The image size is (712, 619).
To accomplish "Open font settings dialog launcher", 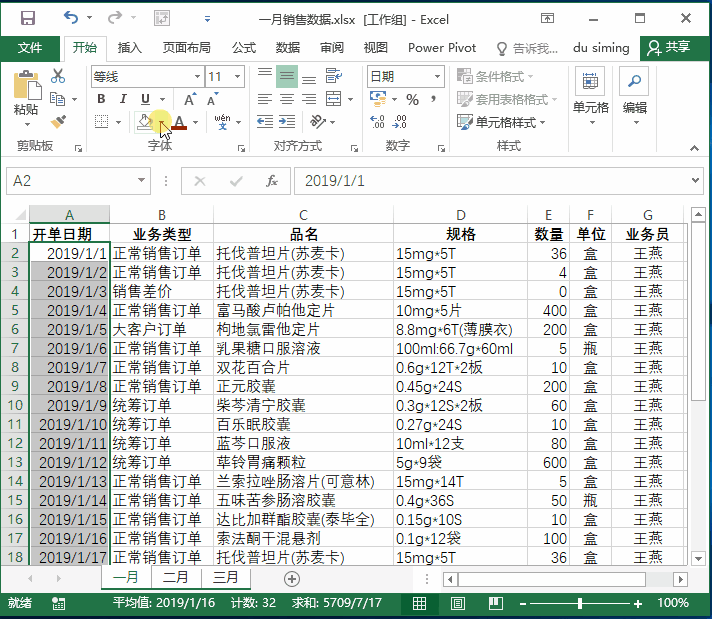I will pyautogui.click(x=241, y=149).
